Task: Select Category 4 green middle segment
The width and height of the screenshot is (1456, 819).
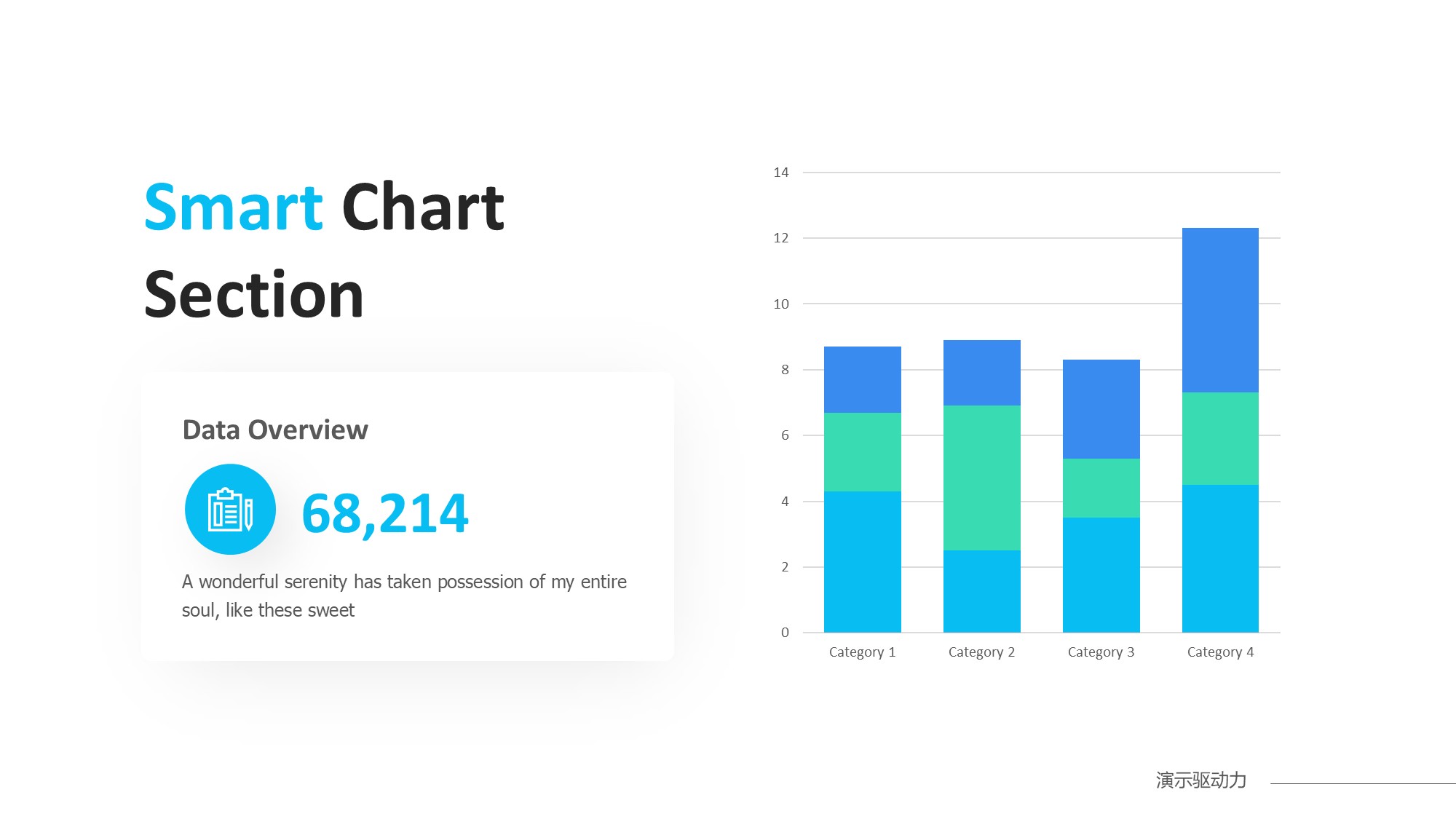Action: [x=1220, y=438]
